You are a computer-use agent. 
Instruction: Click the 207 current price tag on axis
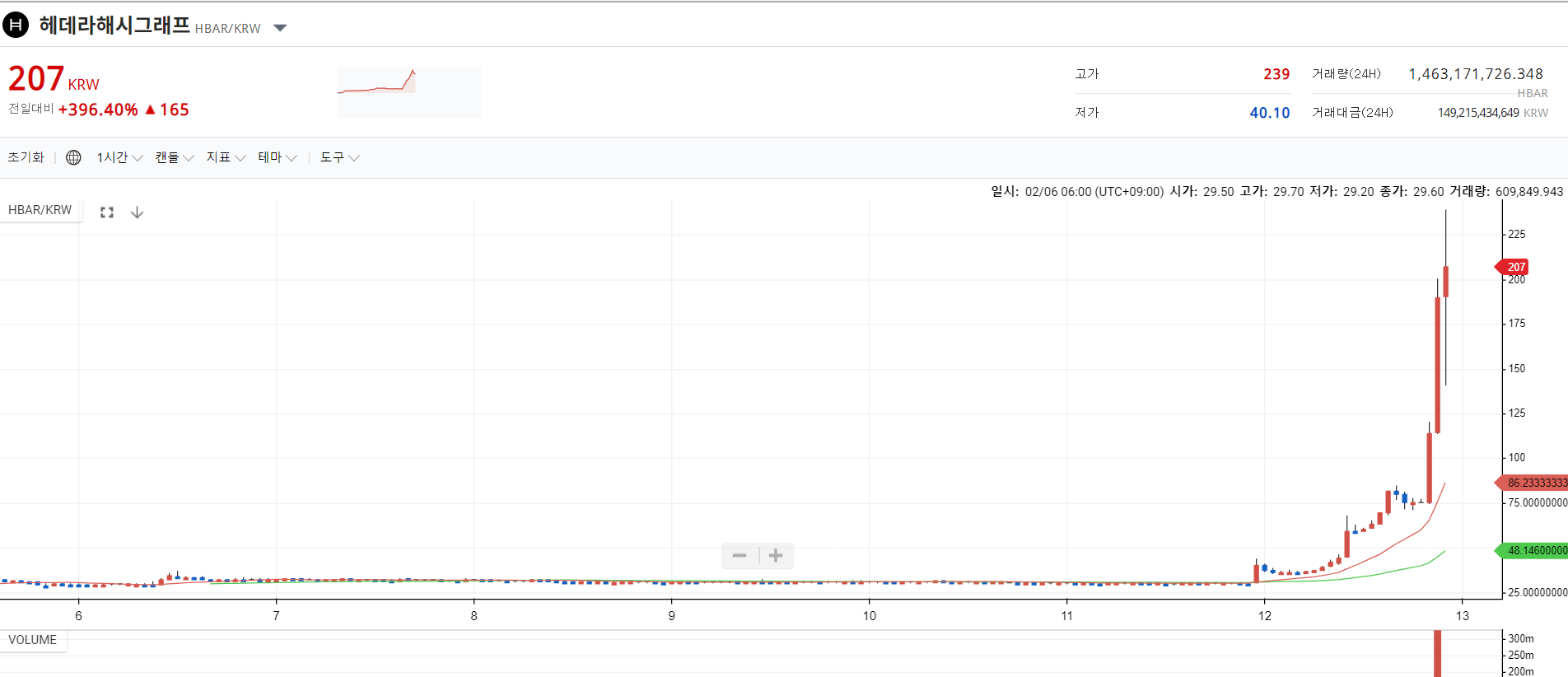pos(1513,267)
